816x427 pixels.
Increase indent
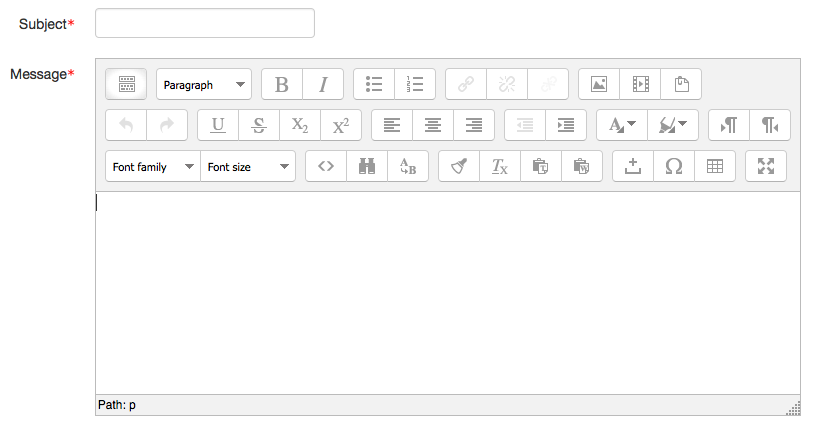[566, 125]
